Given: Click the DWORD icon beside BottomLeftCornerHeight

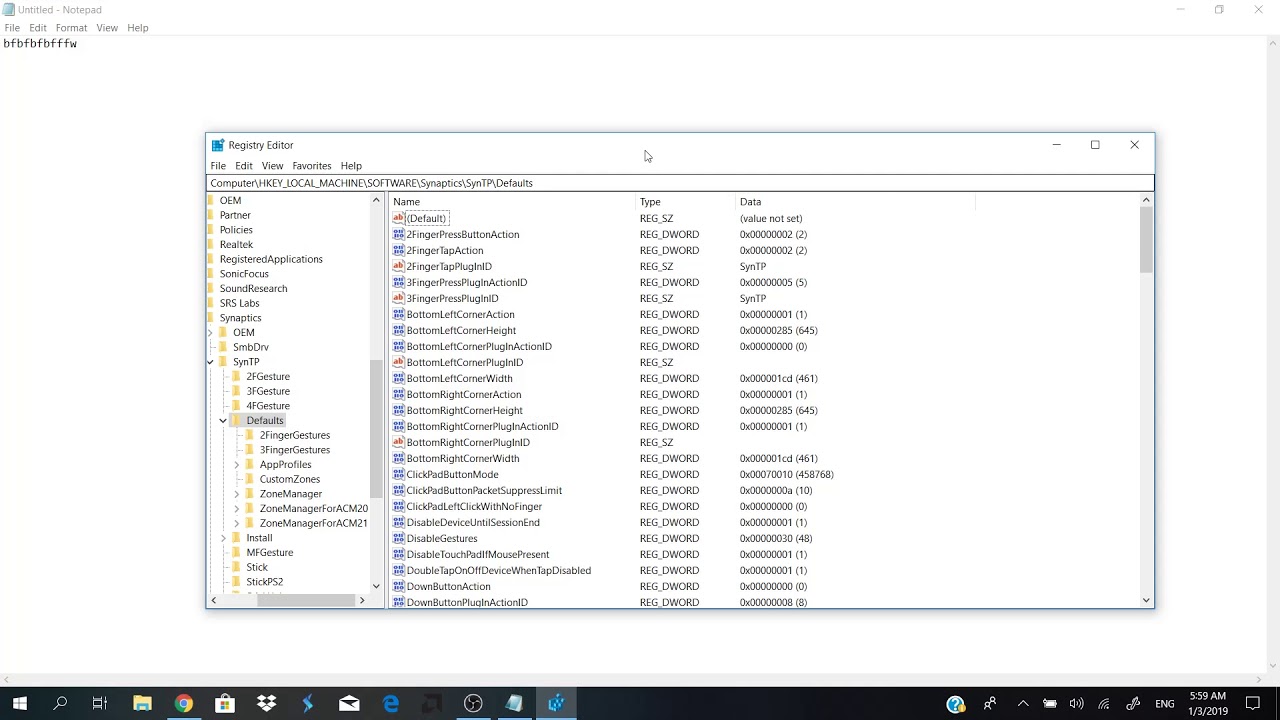Looking at the screenshot, I should pos(398,330).
